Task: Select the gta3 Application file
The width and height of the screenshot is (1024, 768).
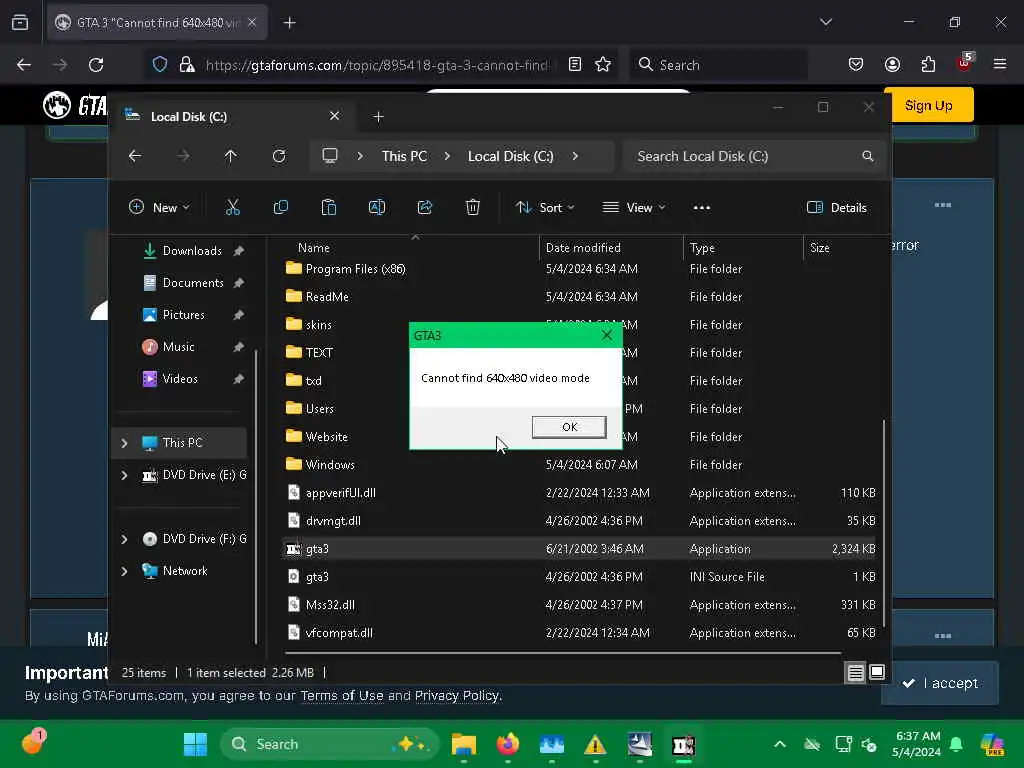Action: pos(317,549)
